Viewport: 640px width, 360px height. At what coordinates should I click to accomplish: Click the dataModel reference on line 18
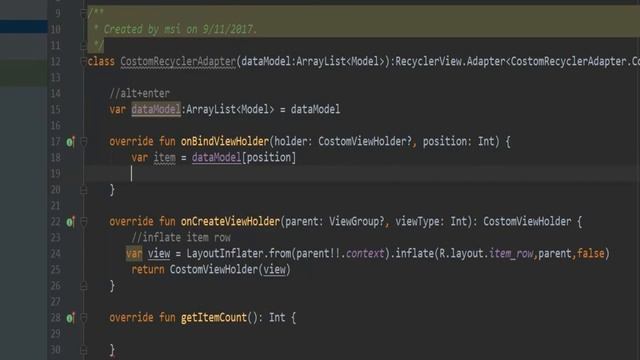tap(216, 158)
